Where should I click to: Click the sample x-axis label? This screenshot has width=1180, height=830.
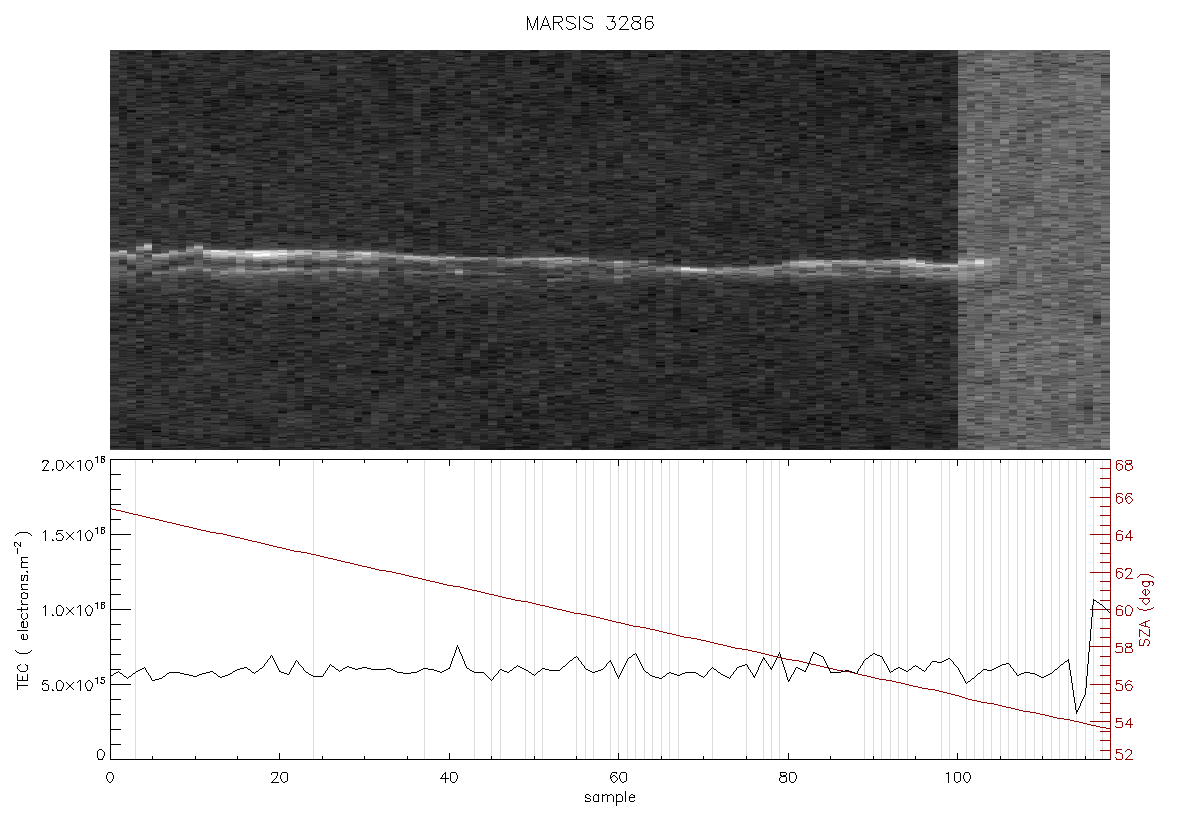pyautogui.click(x=610, y=797)
